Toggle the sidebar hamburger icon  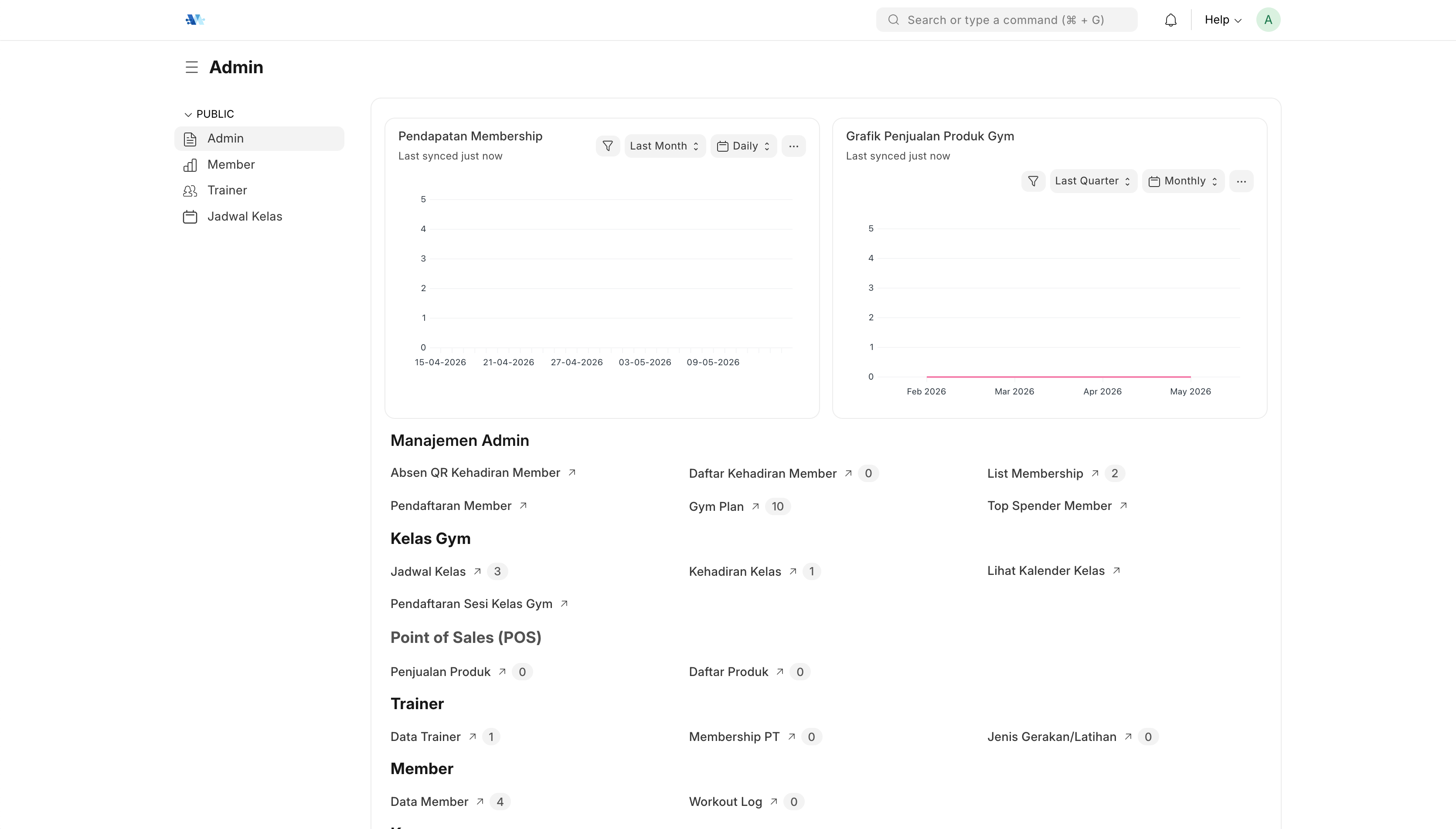click(191, 67)
